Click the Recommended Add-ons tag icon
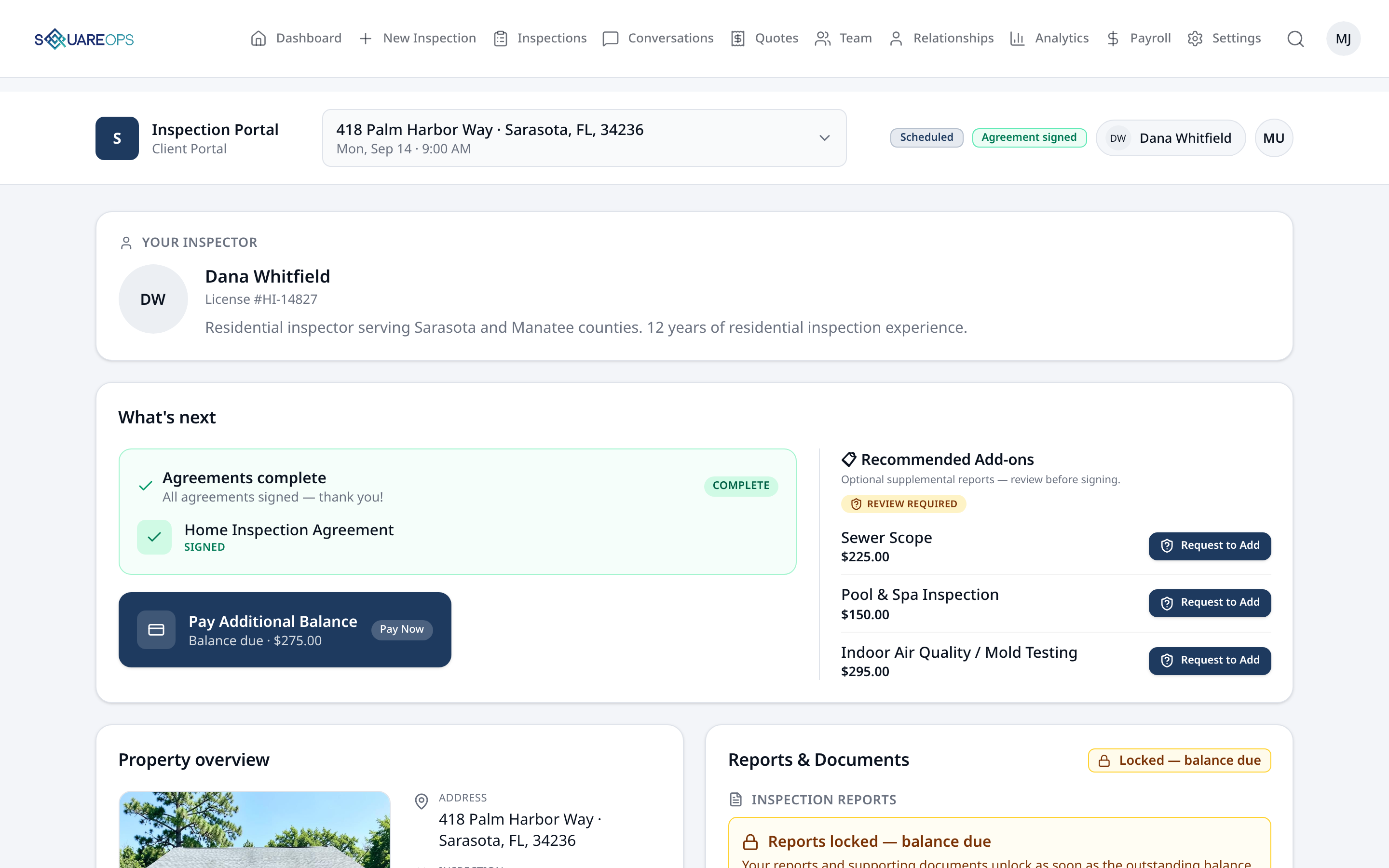The width and height of the screenshot is (1389, 868). click(849, 459)
